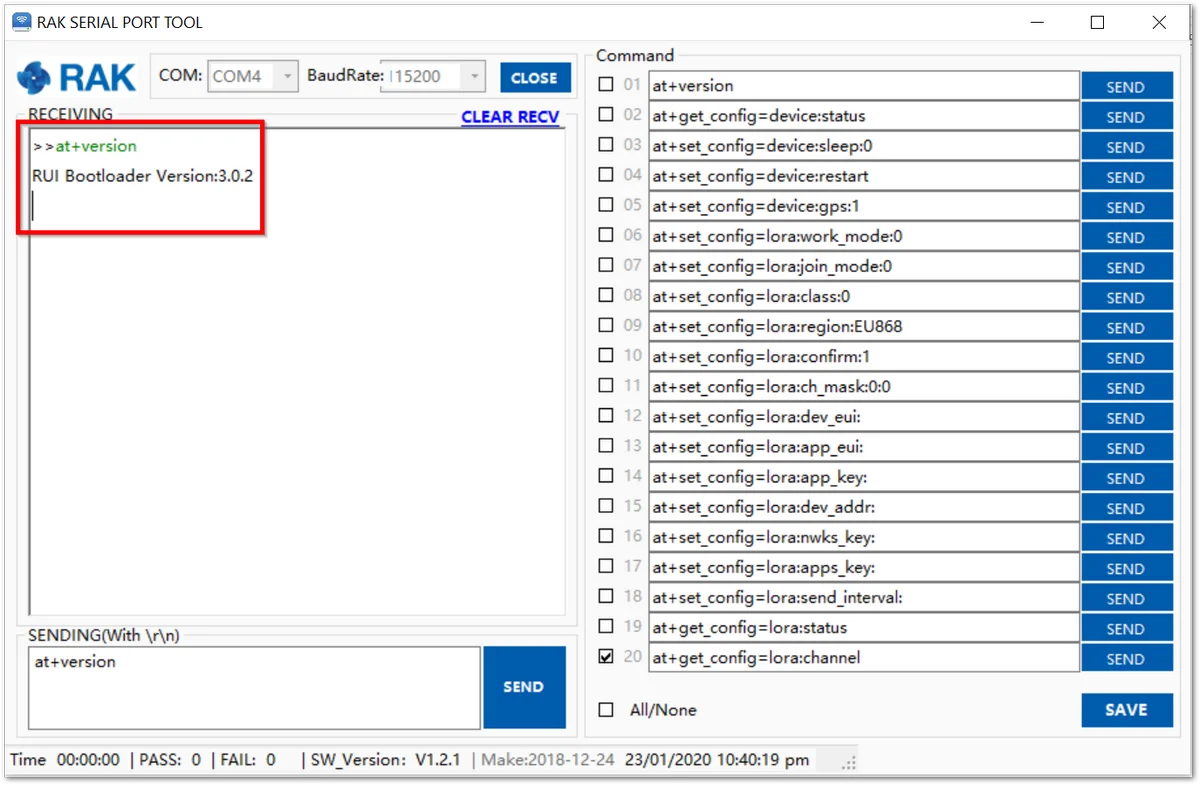
Task: Click Make:2018-12-24 status bar text
Action: (548, 760)
